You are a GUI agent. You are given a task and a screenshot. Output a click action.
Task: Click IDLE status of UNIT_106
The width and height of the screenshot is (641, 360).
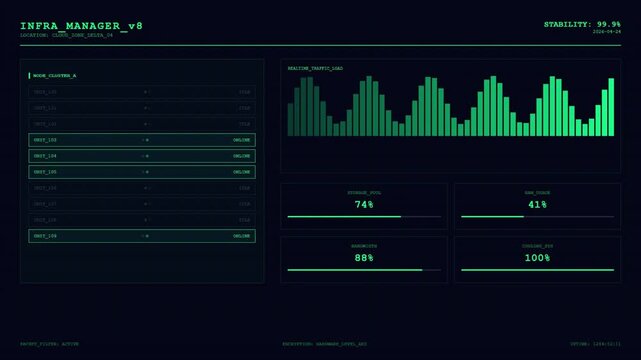pos(244,188)
